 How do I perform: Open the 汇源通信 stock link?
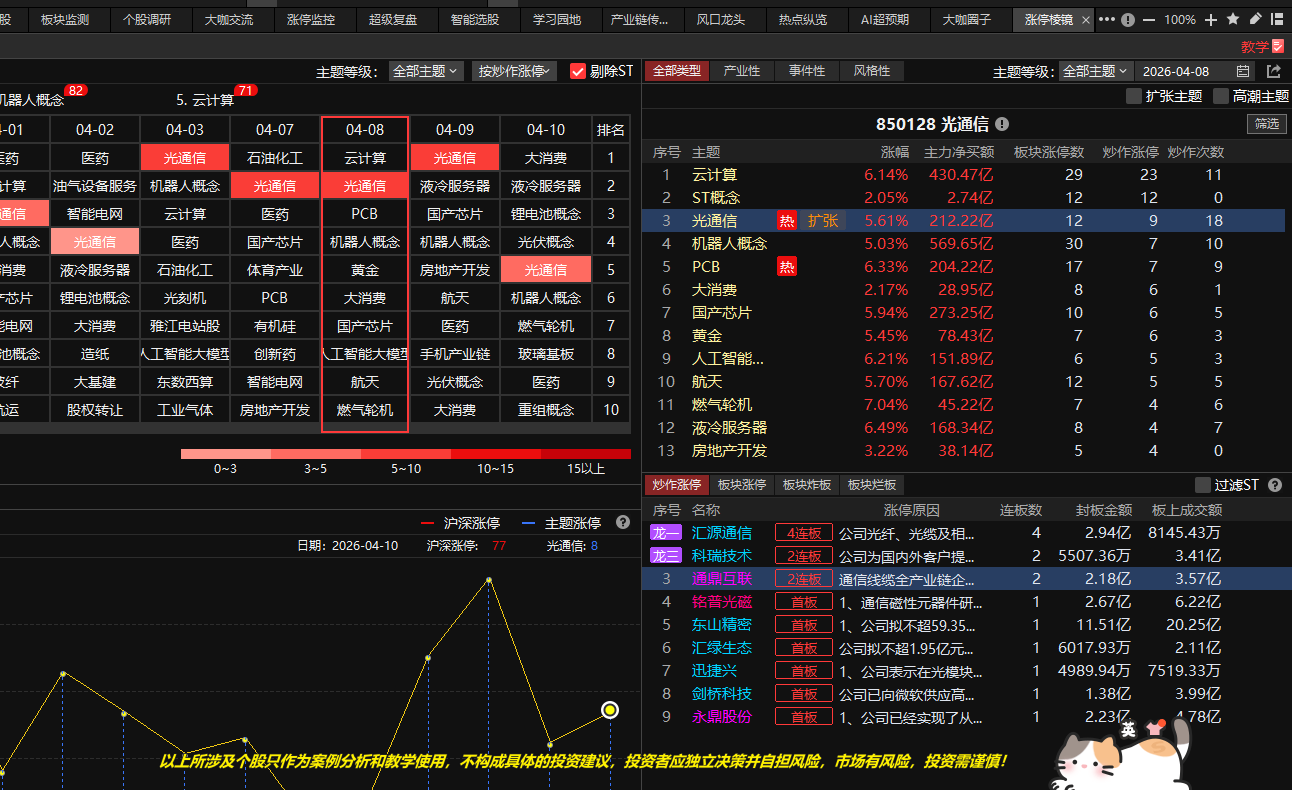pos(721,533)
